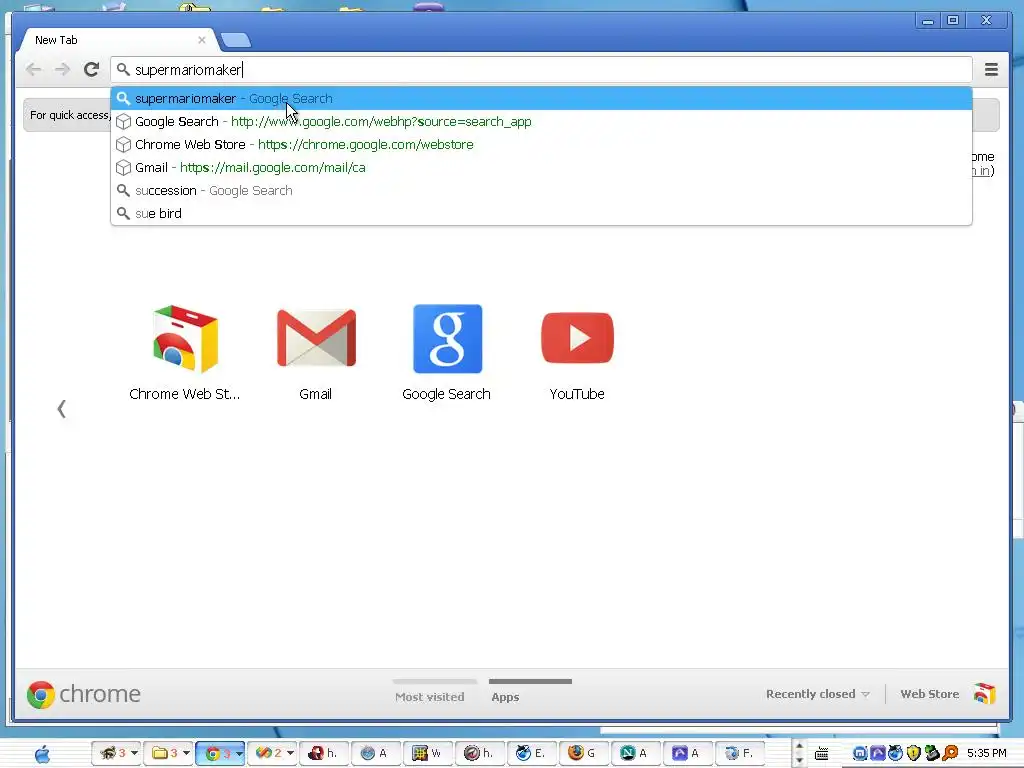Pick the Chrome Web Store suggestion
The height and width of the screenshot is (768, 1024).
[541, 144]
